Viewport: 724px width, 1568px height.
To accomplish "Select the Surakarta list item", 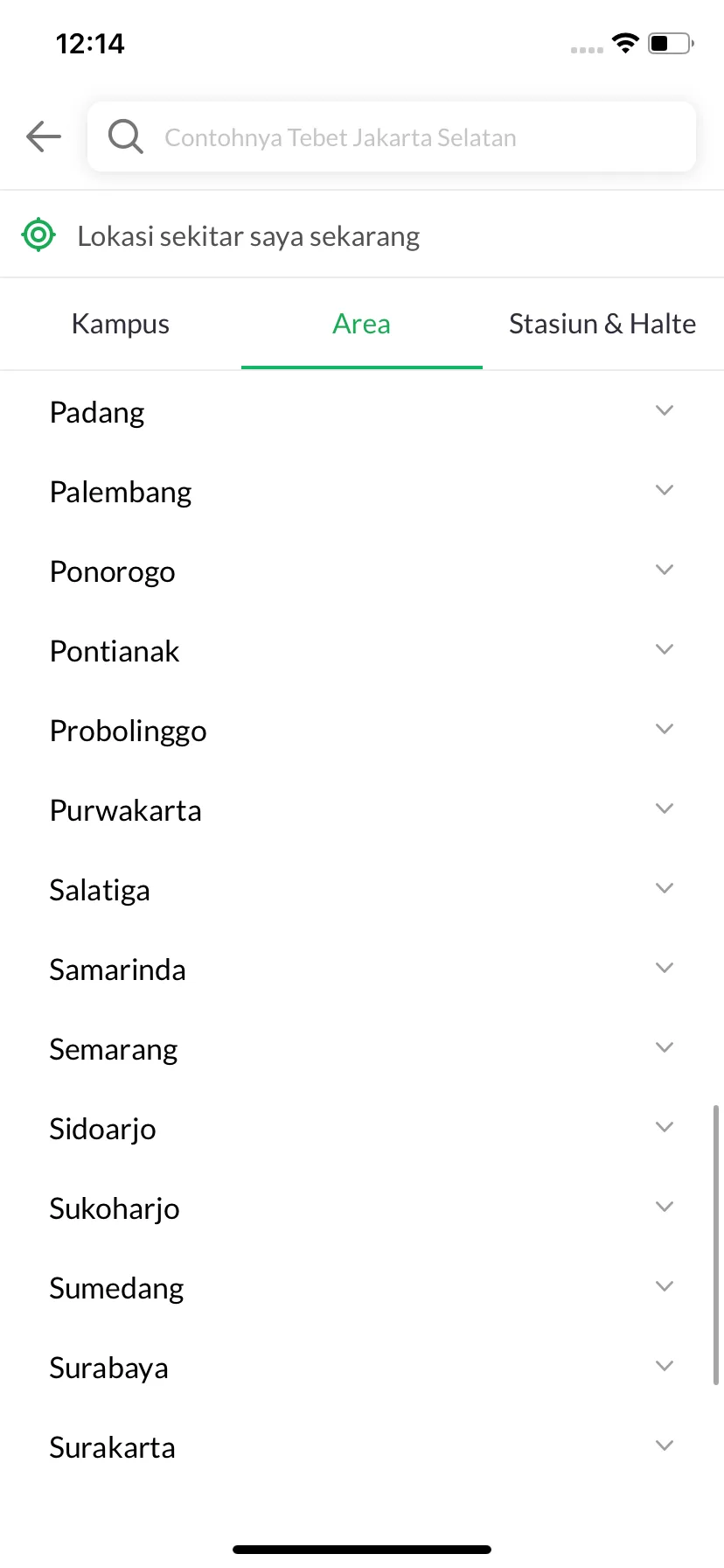I will (362, 1446).
